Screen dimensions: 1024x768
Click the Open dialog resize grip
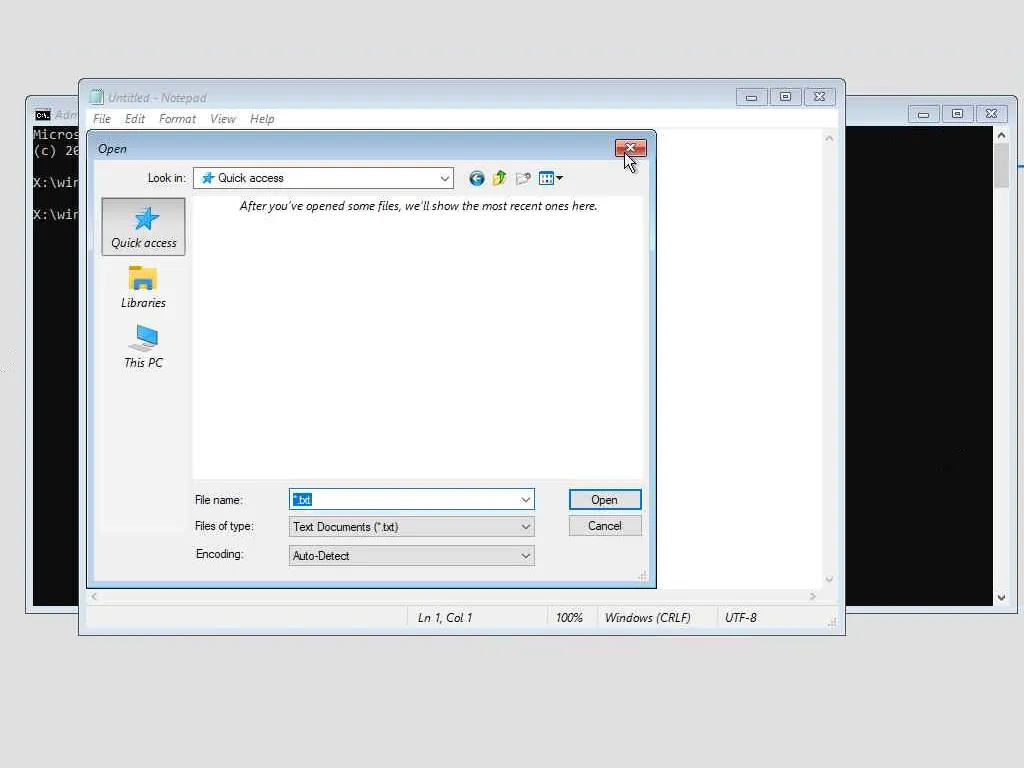pos(643,575)
